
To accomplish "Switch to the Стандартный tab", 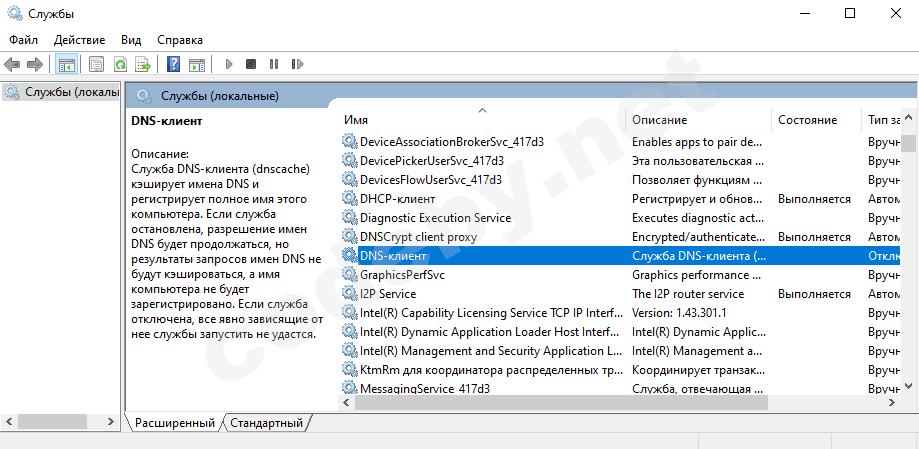I will [x=266, y=423].
